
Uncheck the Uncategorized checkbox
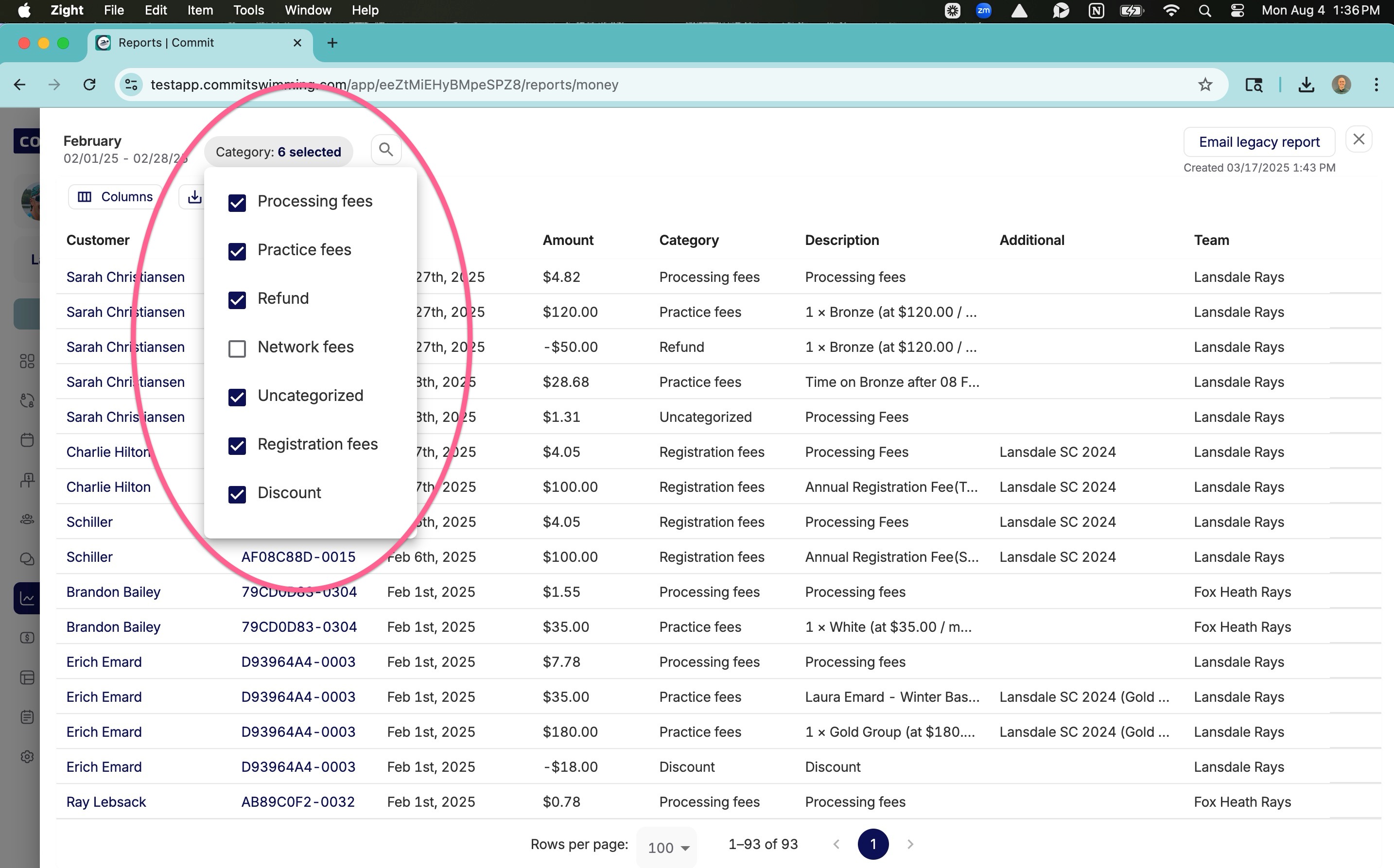click(237, 397)
